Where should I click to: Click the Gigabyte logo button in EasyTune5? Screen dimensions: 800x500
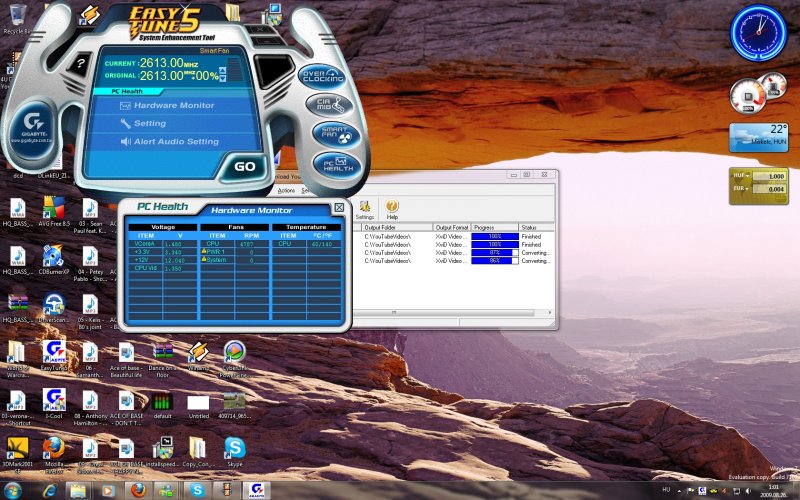[32, 128]
